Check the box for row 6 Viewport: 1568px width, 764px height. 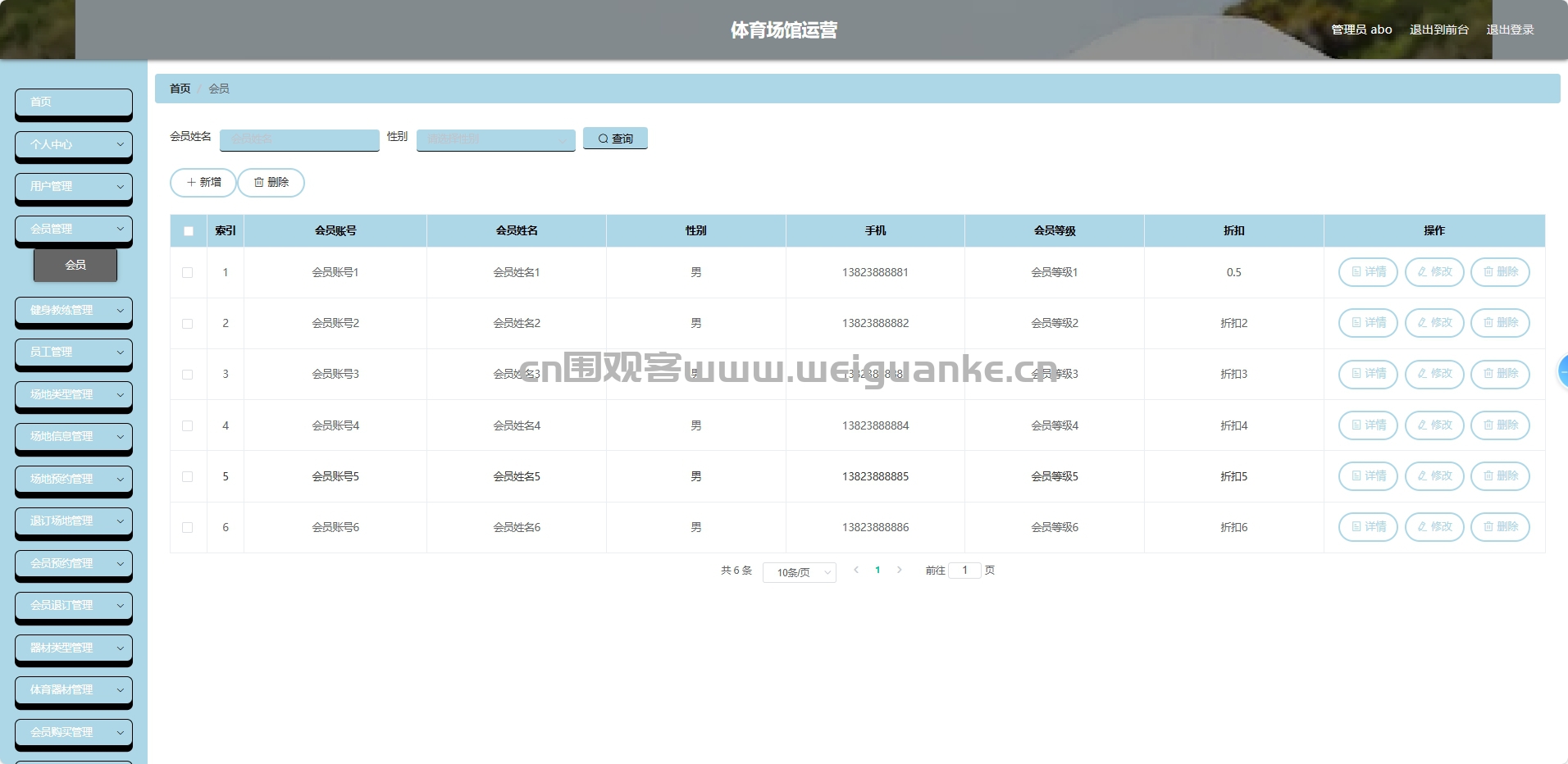click(x=188, y=528)
